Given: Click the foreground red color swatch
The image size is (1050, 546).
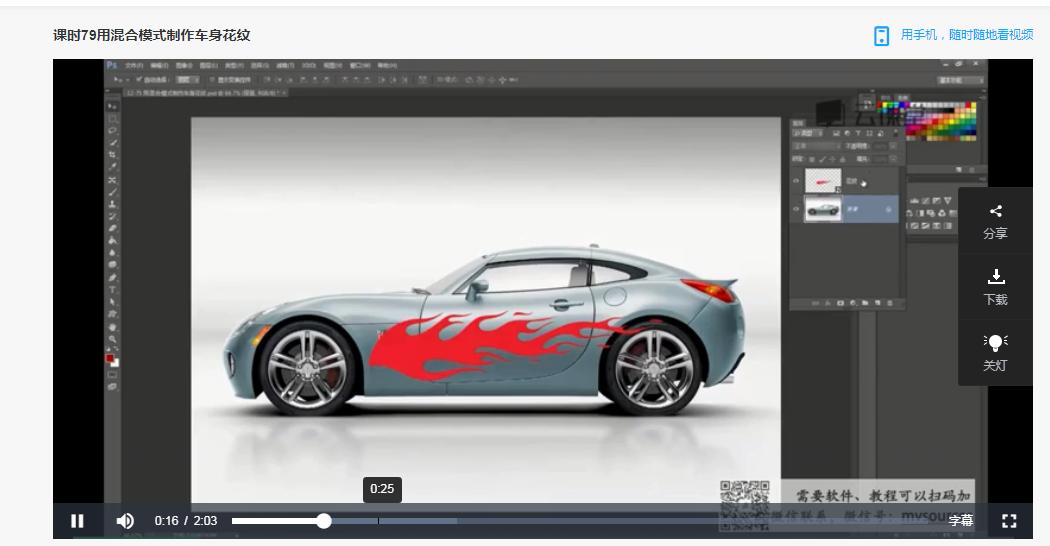Looking at the screenshot, I should [110, 358].
